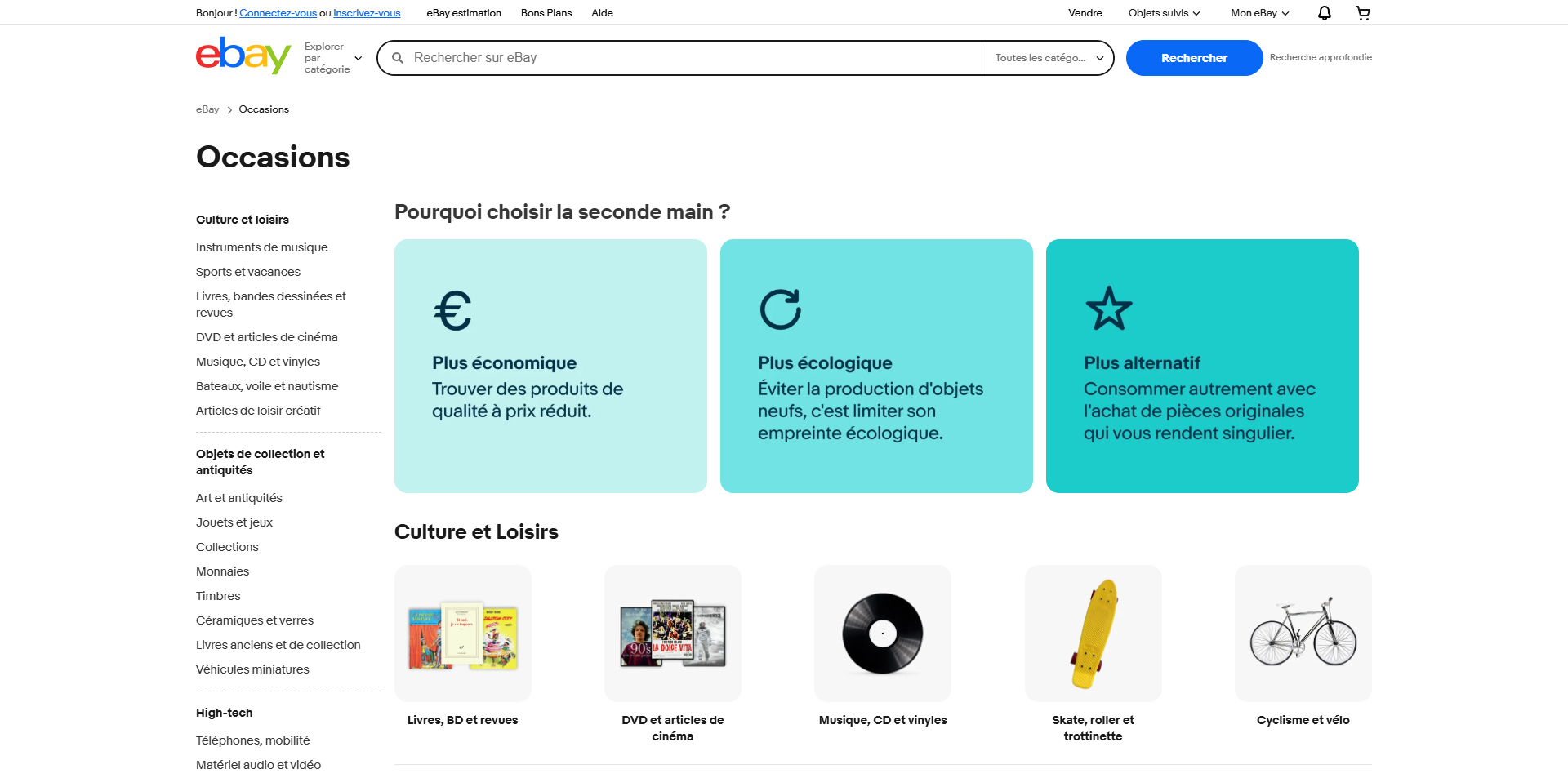
Task: Open the vinyl record thumbnail
Action: tap(883, 634)
